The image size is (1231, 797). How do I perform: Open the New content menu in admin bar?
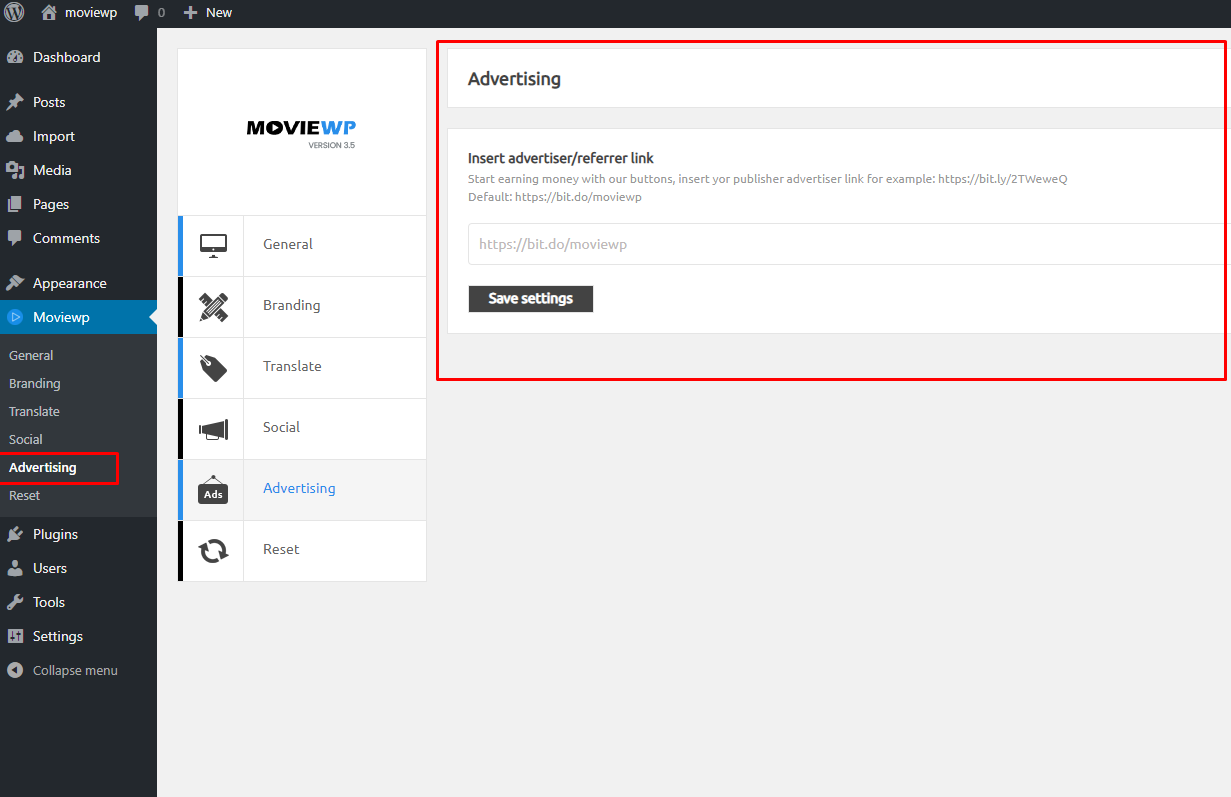tap(208, 13)
